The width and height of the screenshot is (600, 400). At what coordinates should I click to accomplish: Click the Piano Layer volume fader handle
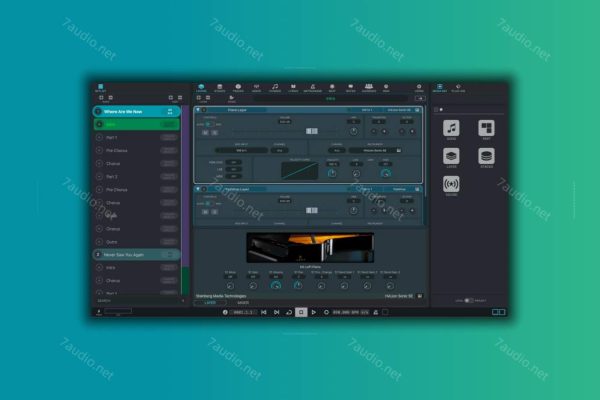pyautogui.click(x=311, y=131)
